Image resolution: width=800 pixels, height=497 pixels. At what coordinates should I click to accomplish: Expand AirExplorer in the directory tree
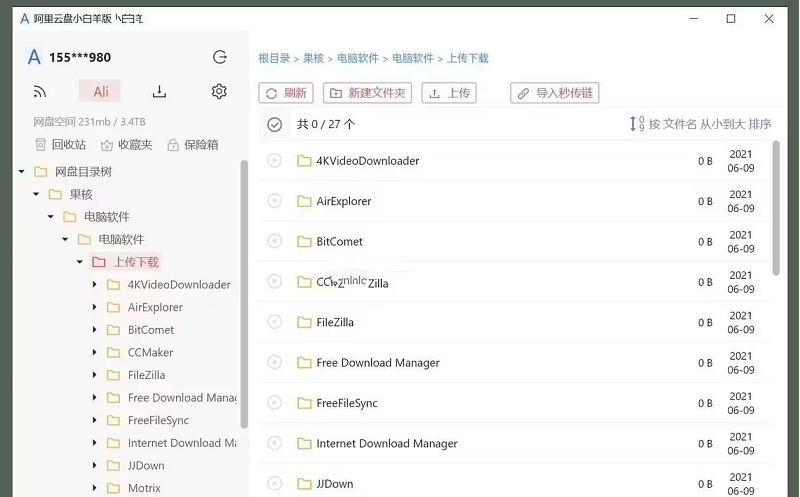(94, 307)
